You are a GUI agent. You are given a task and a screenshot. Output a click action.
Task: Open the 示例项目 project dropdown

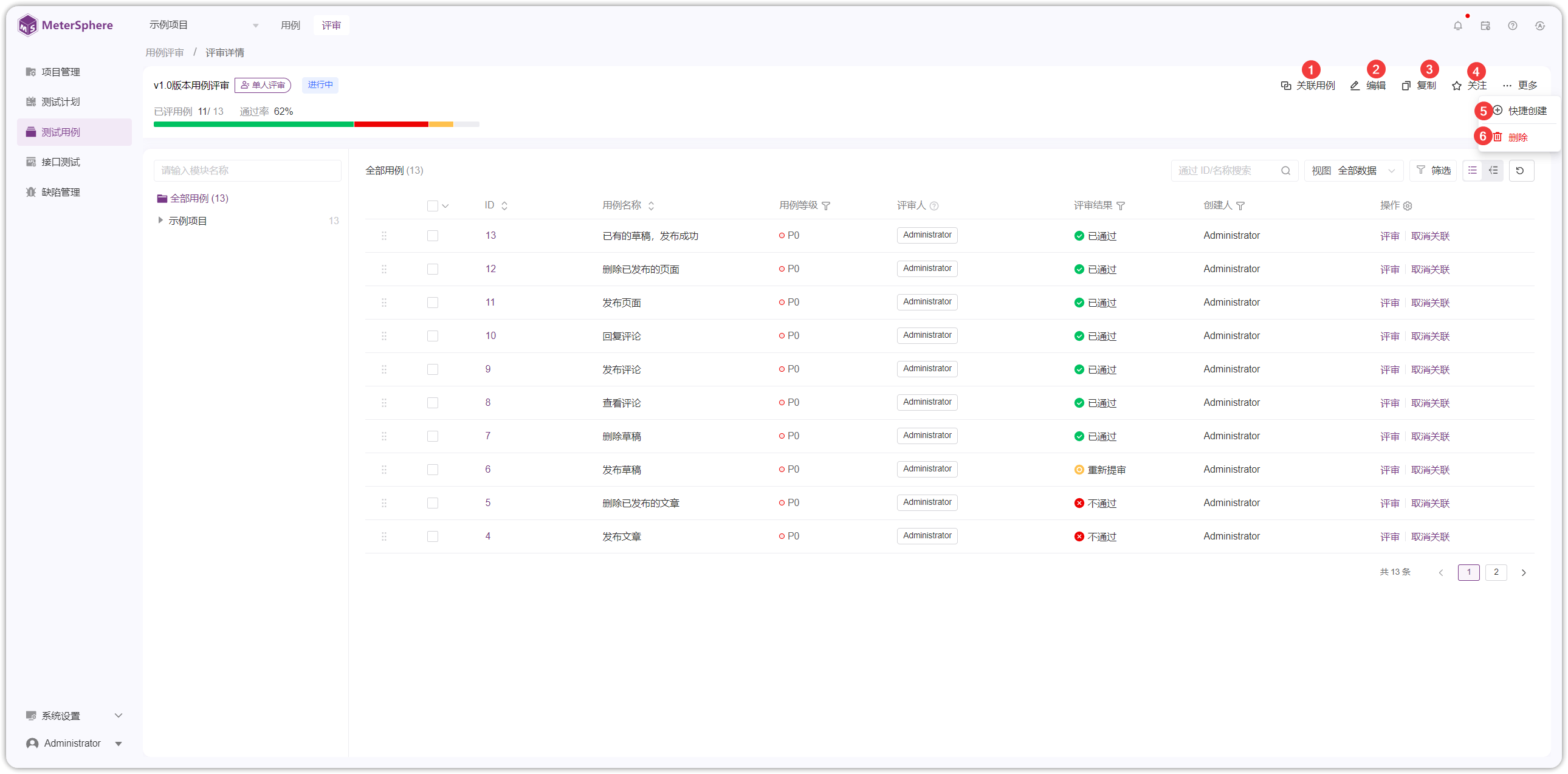click(x=204, y=25)
